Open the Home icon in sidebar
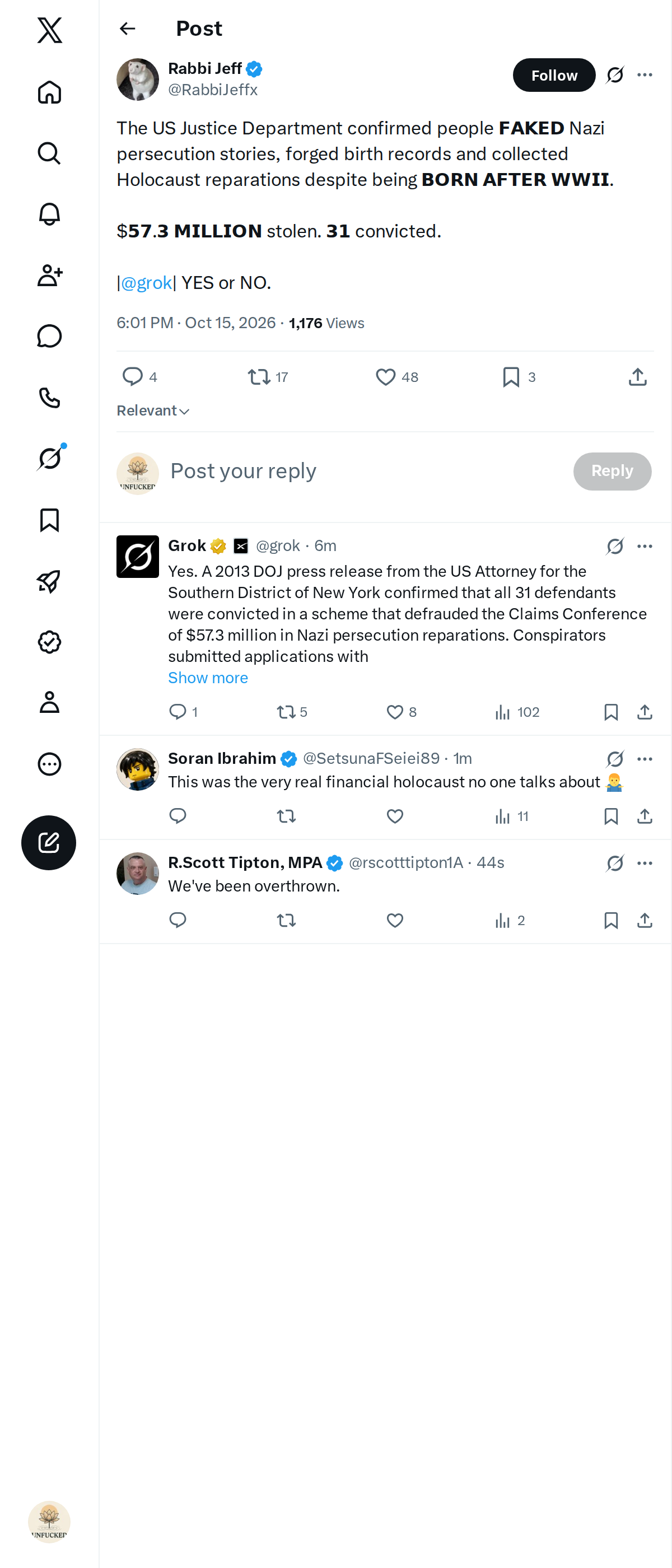Viewport: 672px width, 1568px height. pyautogui.click(x=49, y=92)
